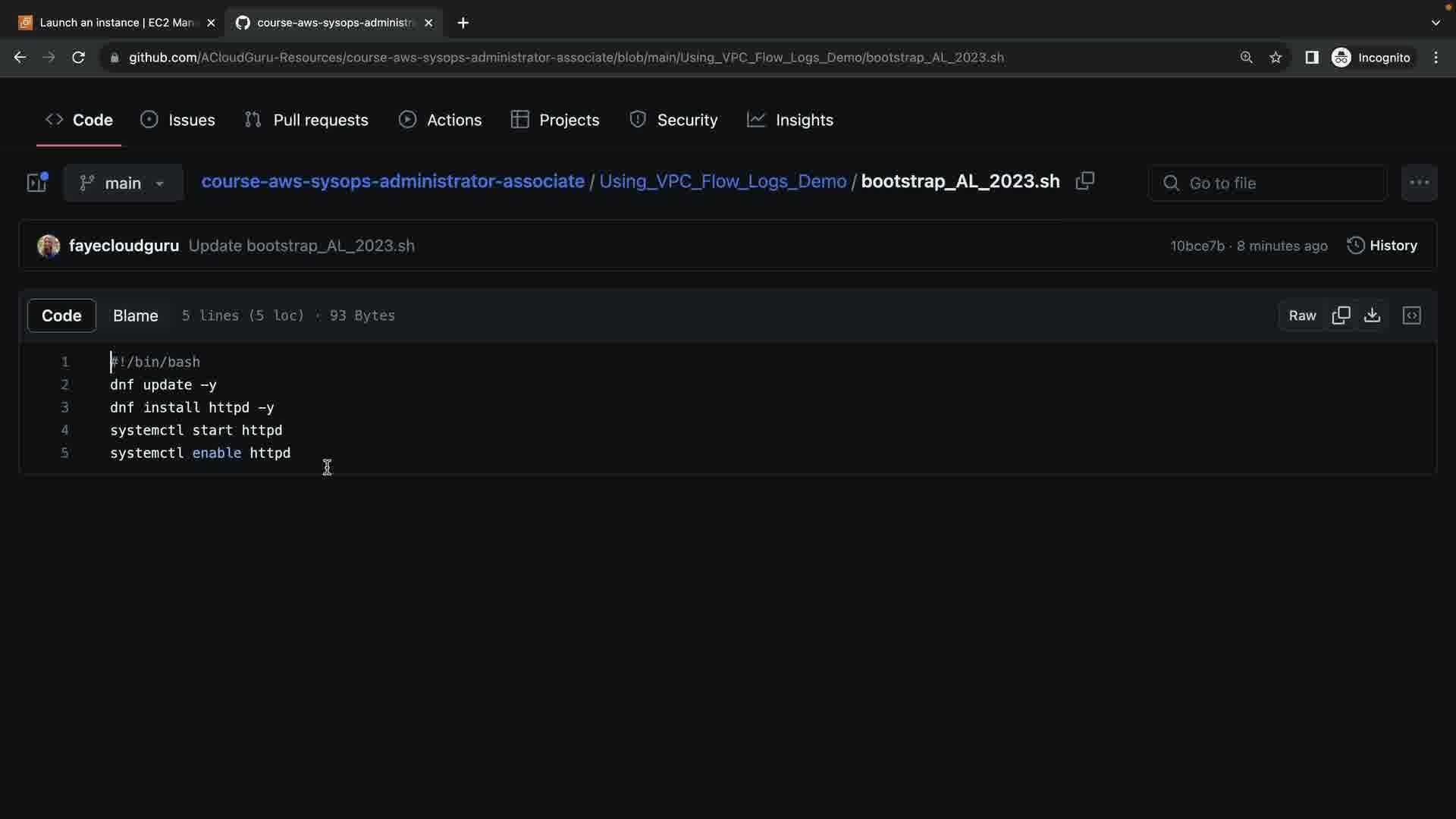Copy raw file contents icon
The image size is (1456, 819).
[x=1341, y=315]
